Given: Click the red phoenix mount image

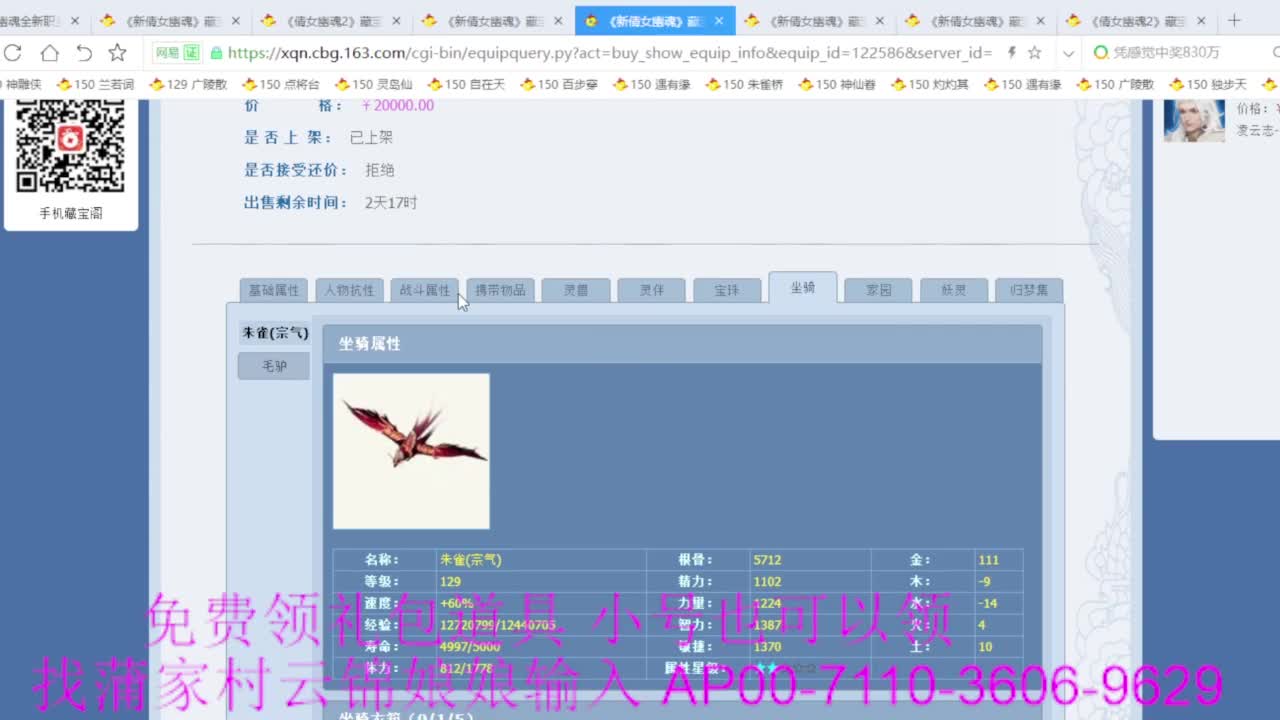Looking at the screenshot, I should pyautogui.click(x=411, y=451).
